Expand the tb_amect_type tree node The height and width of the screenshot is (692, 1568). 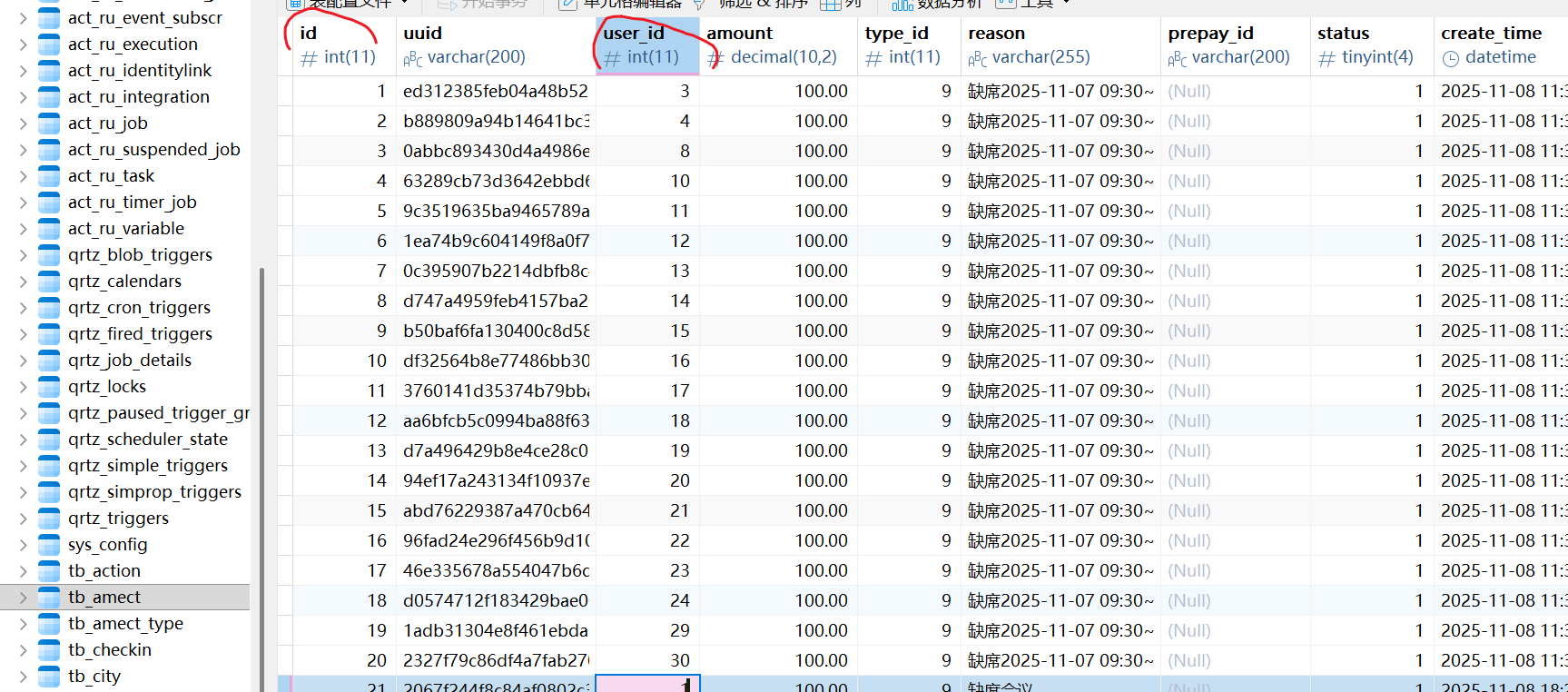tap(24, 624)
